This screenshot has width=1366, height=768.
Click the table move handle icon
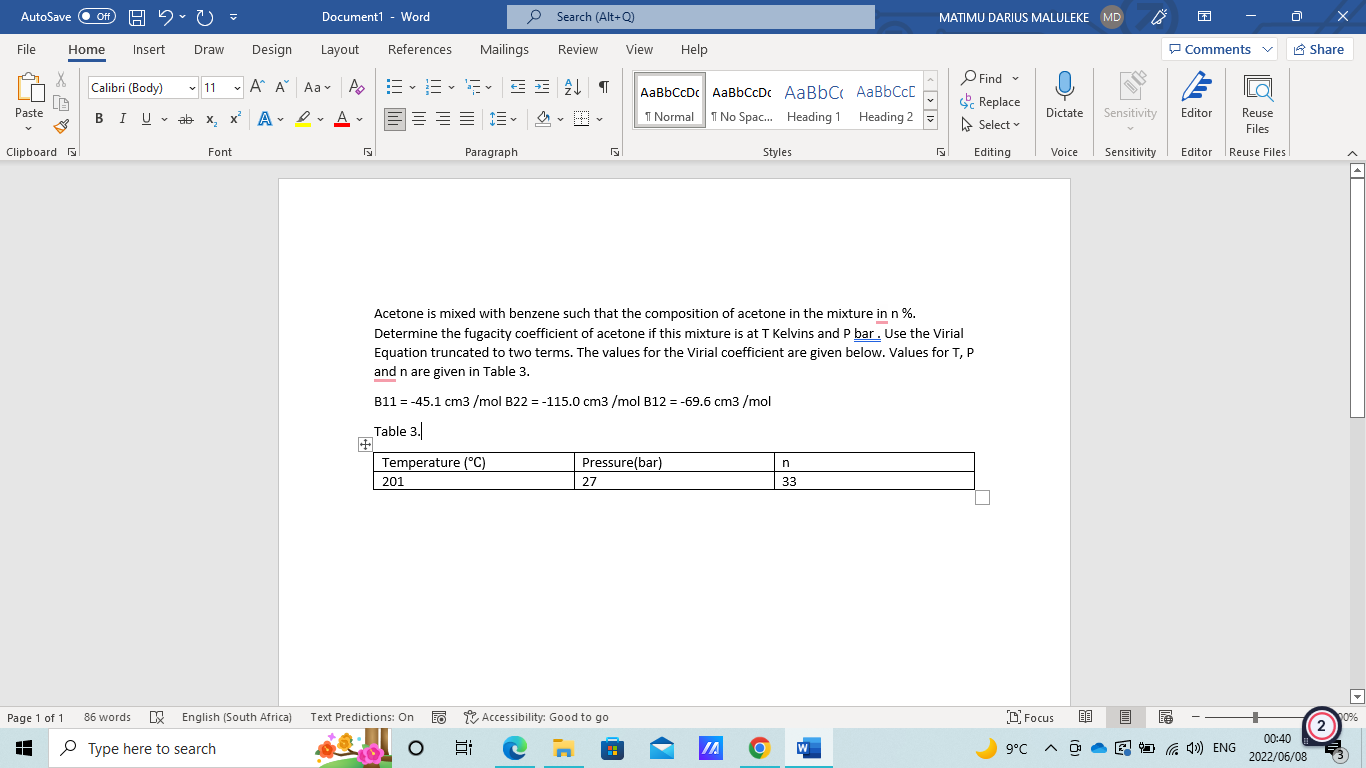tap(365, 444)
